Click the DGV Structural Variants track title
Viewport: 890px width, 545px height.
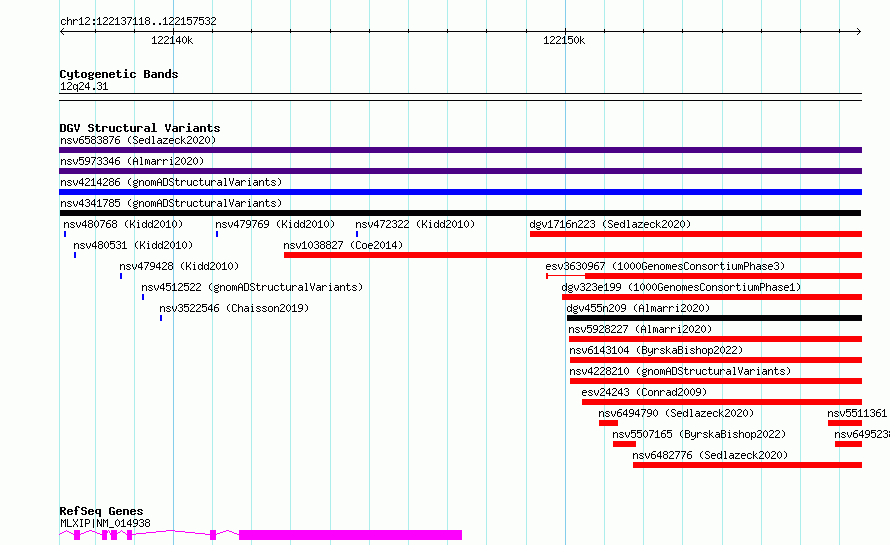coord(140,128)
